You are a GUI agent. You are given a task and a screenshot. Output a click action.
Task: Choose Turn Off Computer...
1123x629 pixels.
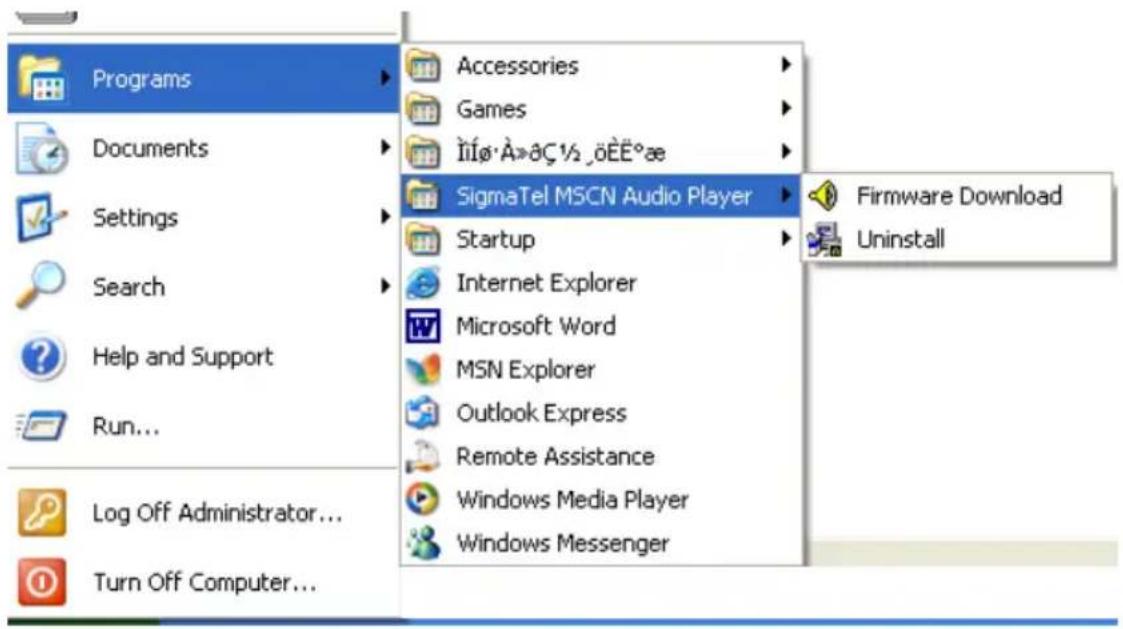(203, 582)
